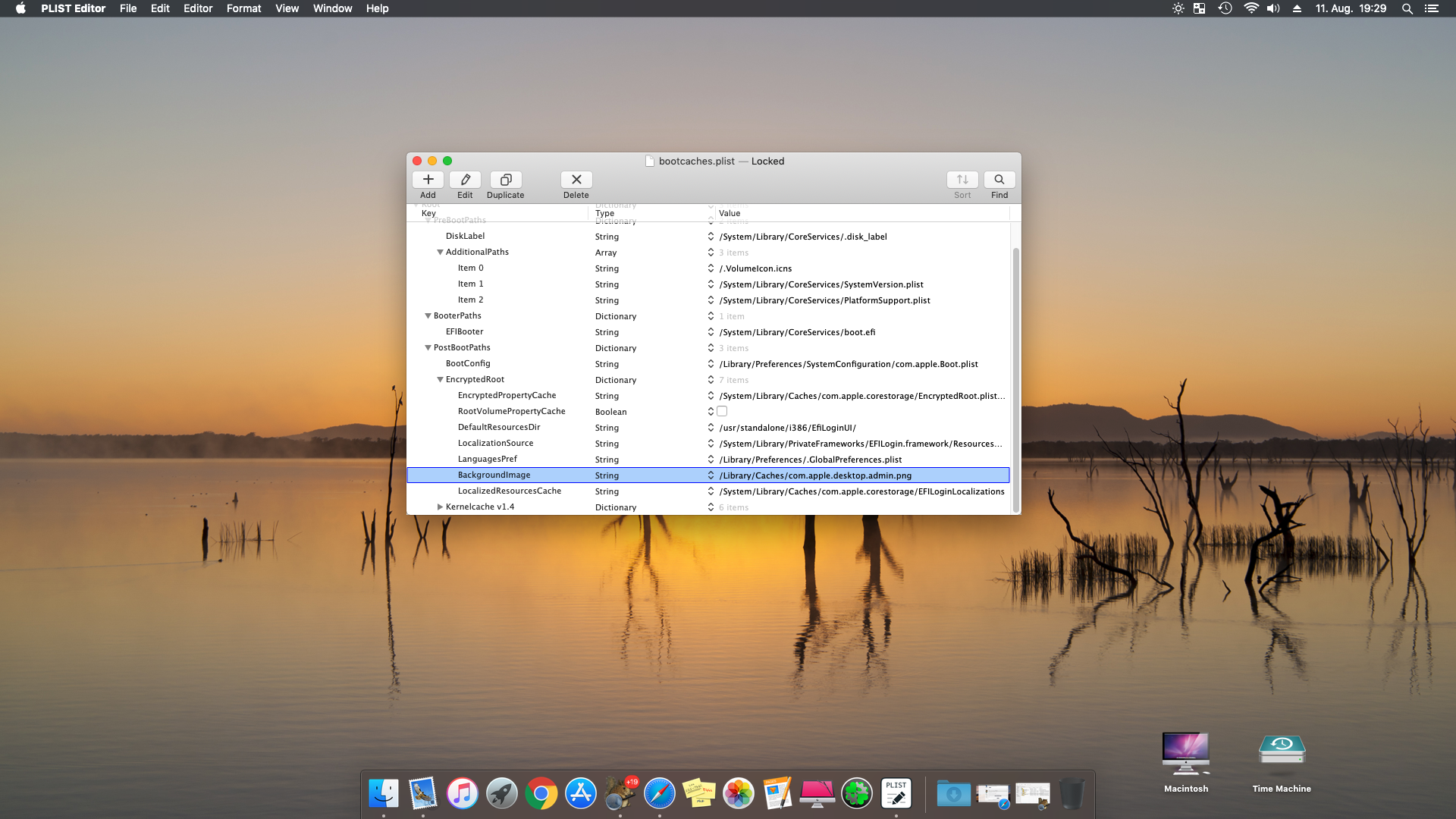The height and width of the screenshot is (819, 1456).
Task: Toggle RootVolumePropertyCache boolean checkbox
Action: point(722,412)
